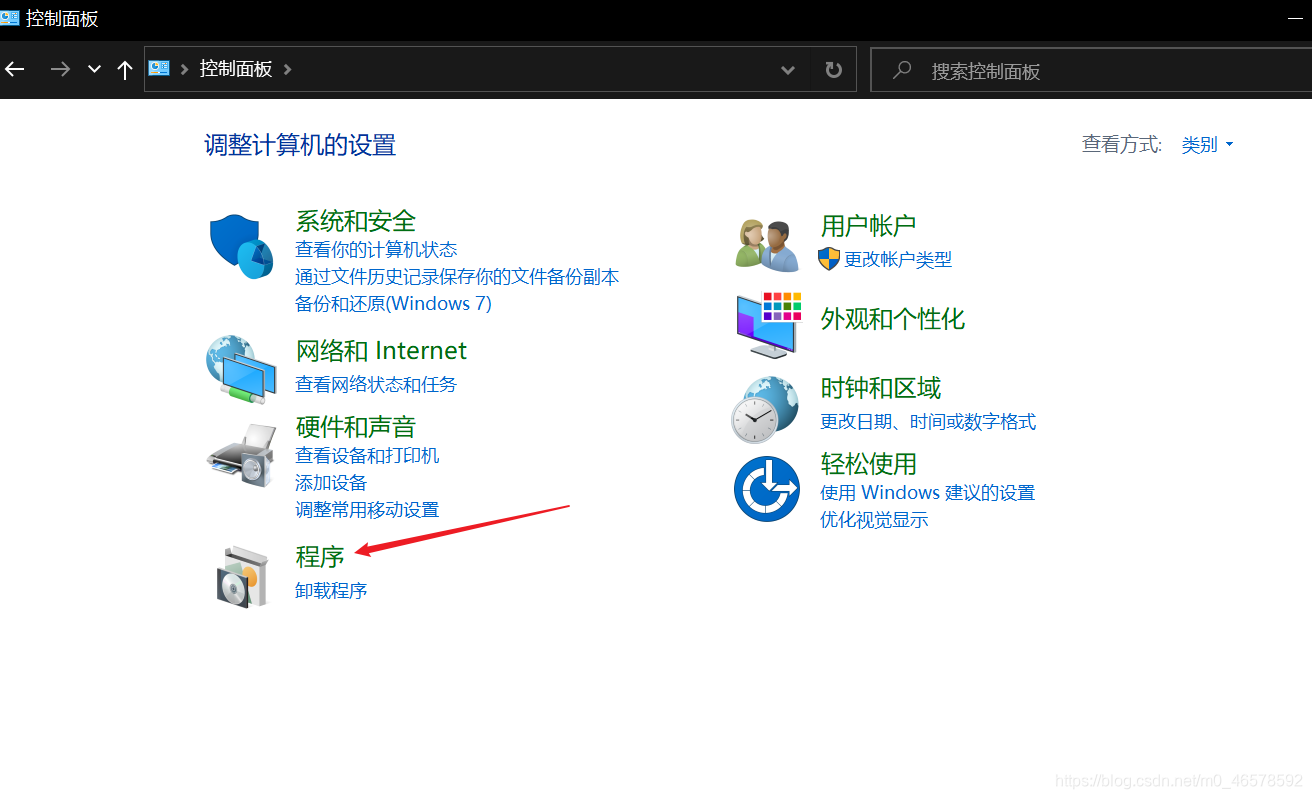The image size is (1312, 799).
Task: Click 查看网络状态和任务
Action: 376,382
